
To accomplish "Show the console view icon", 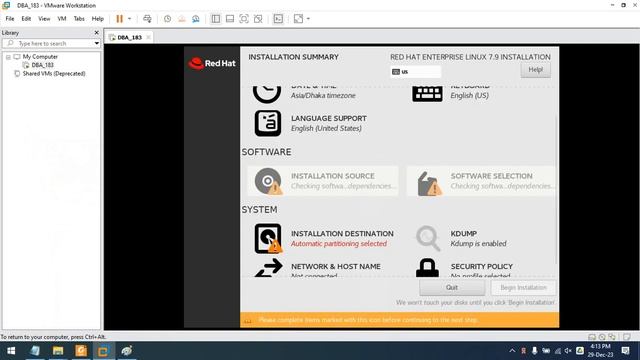I will (x=278, y=19).
